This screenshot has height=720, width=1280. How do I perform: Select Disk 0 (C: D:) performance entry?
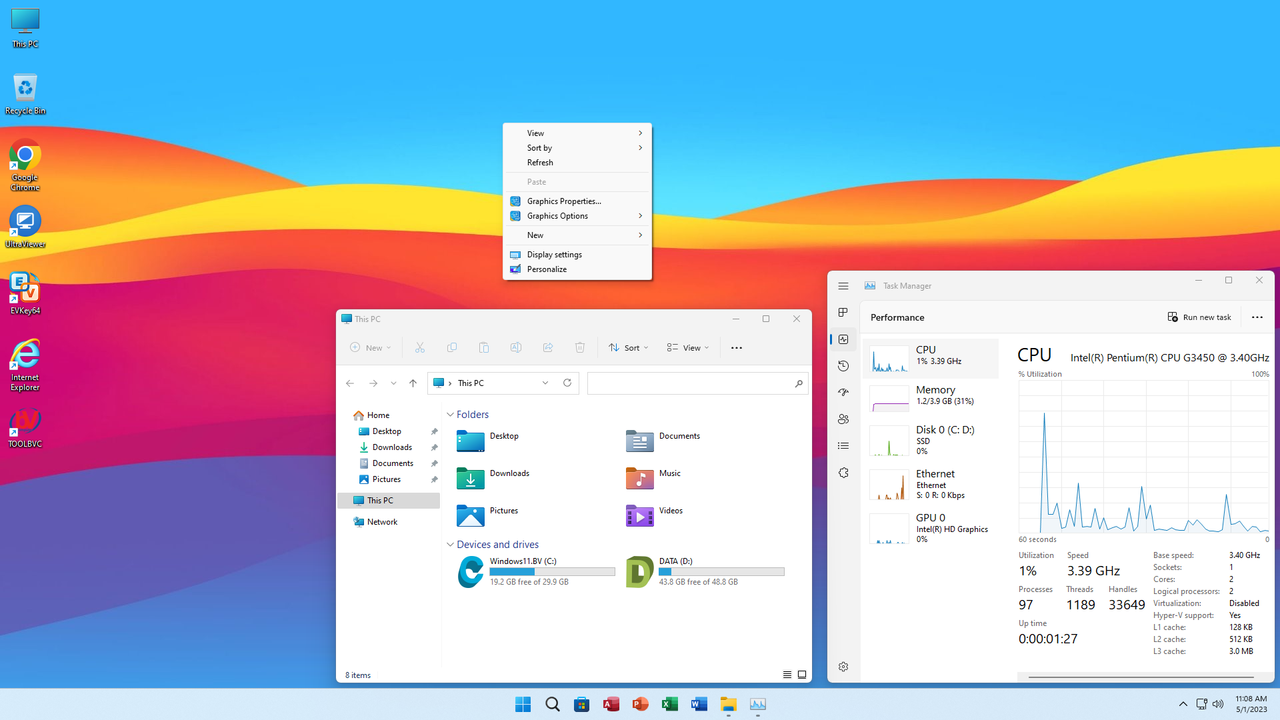point(932,440)
